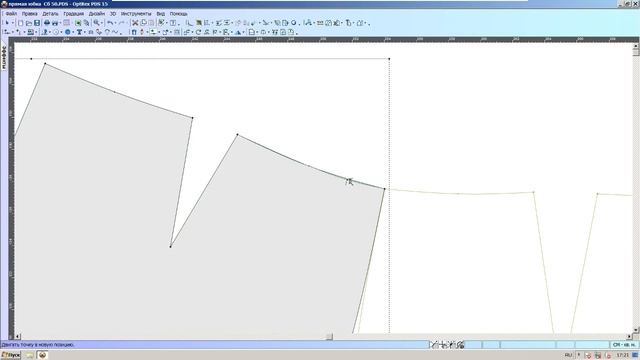Open dropdown arrow next to plot printer icon

pos(60,23)
